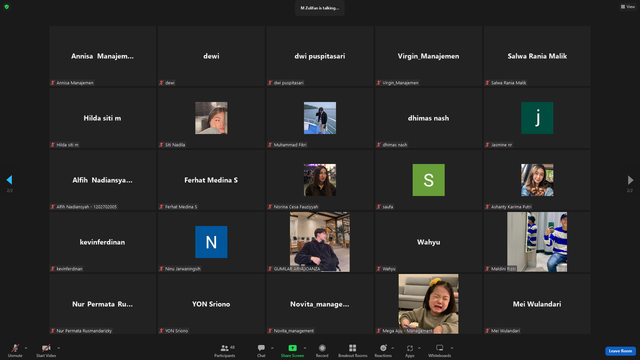Viewport: 640px width, 360px height.
Task: Expand reactions options arrow
Action: click(393, 348)
